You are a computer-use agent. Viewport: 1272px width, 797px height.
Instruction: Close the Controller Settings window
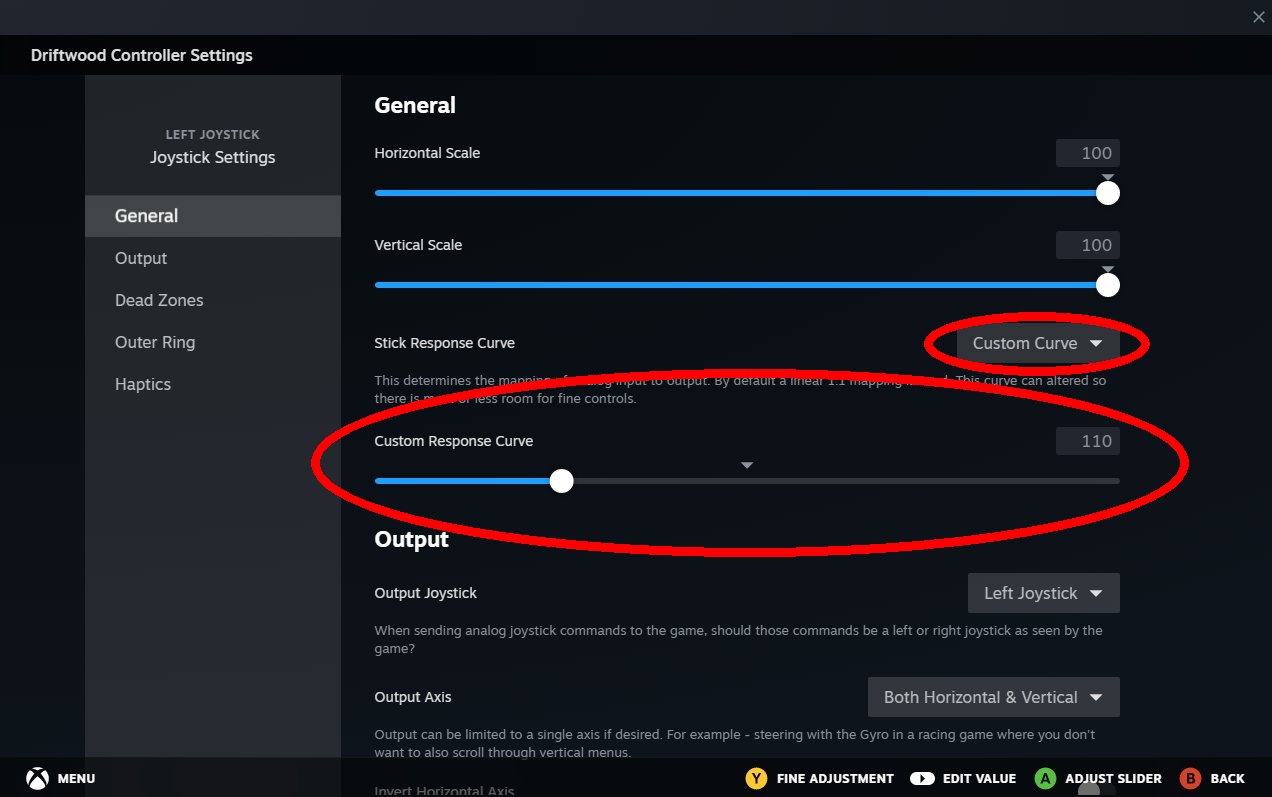[1258, 17]
